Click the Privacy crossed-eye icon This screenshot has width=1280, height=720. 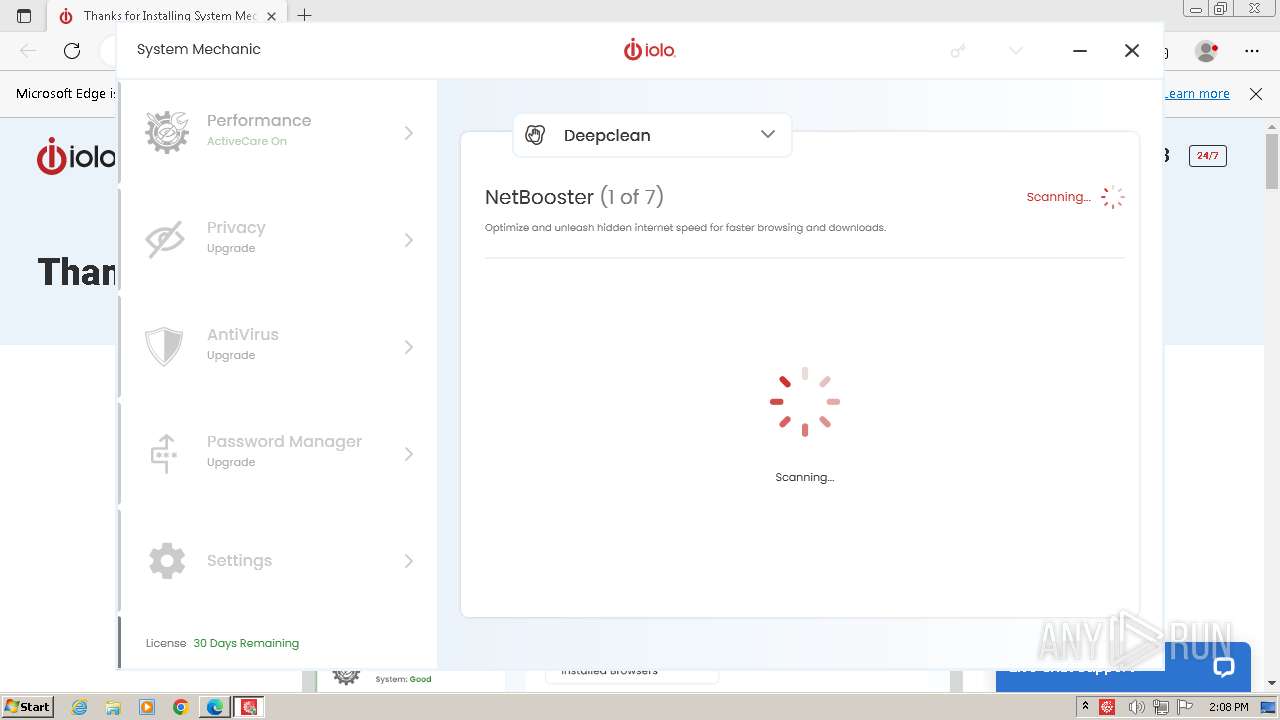[x=165, y=240]
